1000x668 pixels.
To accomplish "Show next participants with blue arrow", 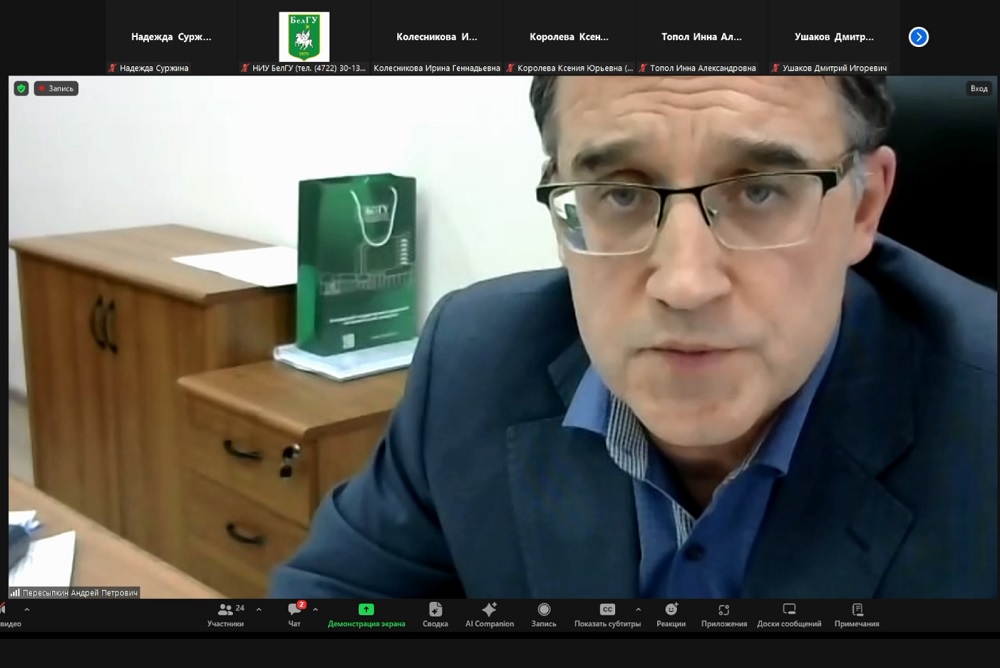I will pyautogui.click(x=918, y=37).
